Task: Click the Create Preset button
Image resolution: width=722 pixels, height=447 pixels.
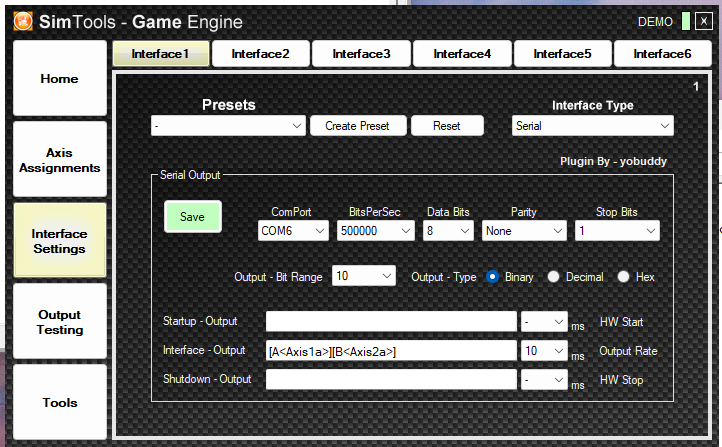Action: coord(357,126)
